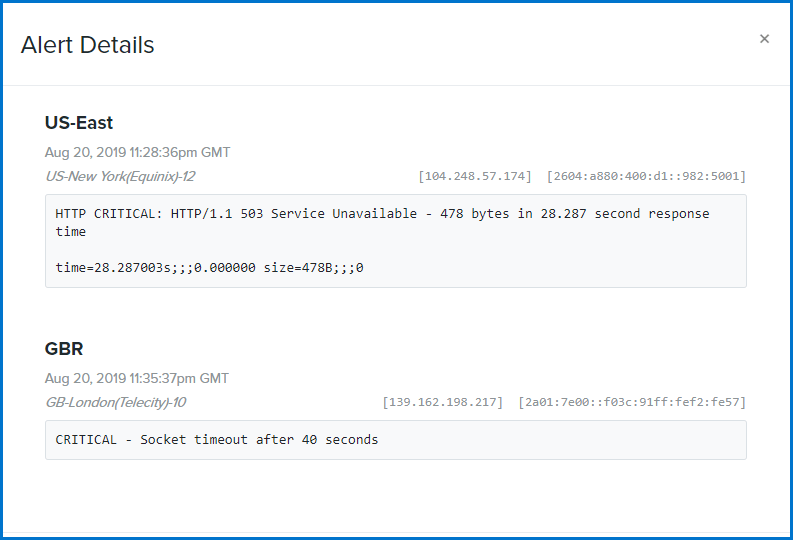Viewport: 793px width, 540px height.
Task: Select the GBR region heading
Action: (64, 349)
